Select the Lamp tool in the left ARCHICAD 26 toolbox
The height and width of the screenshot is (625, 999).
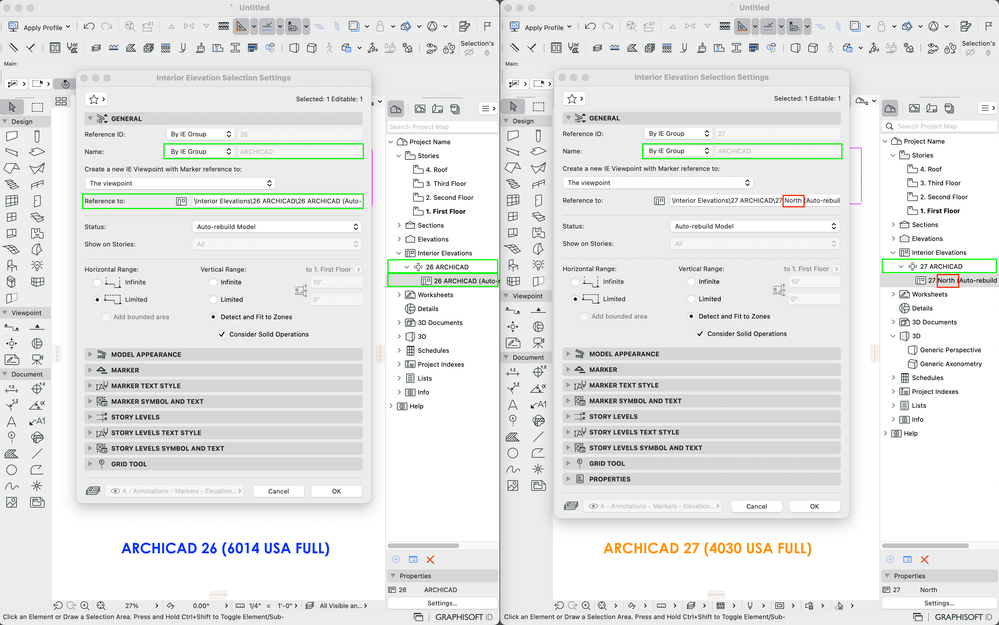tap(37, 266)
